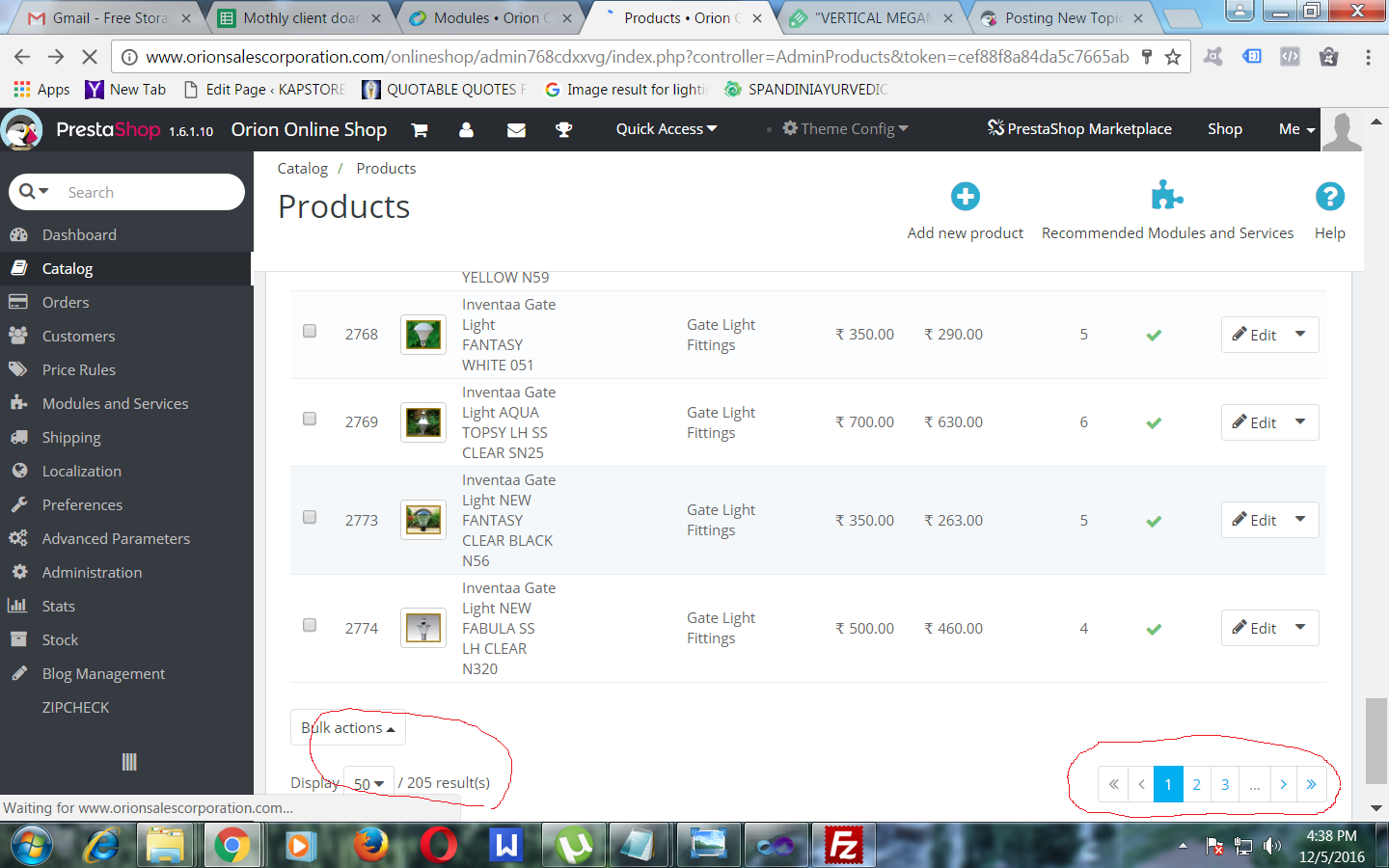The width and height of the screenshot is (1389, 868).
Task: Select checkbox for product 2774
Action: (310, 625)
